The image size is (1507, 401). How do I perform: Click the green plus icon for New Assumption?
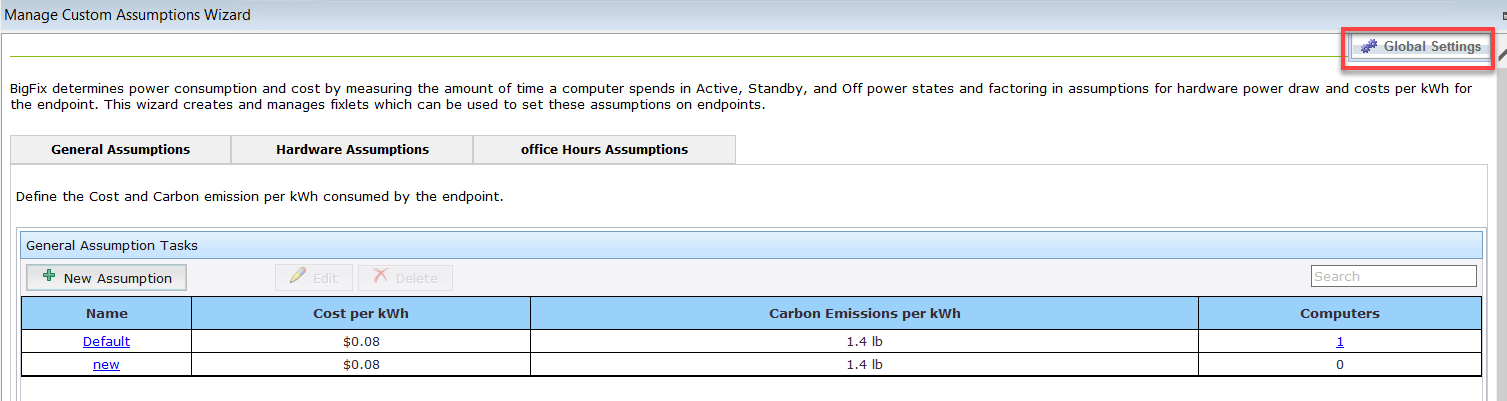coord(49,277)
